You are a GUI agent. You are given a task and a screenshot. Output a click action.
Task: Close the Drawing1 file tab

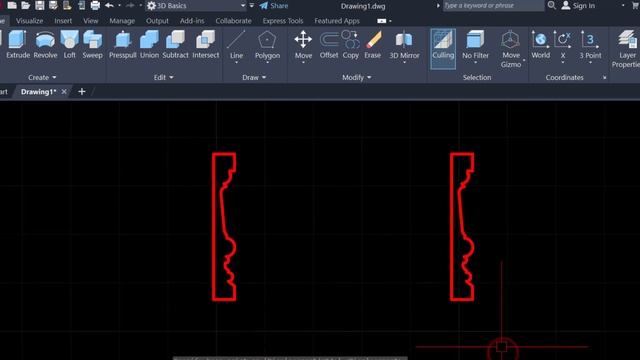click(x=64, y=92)
